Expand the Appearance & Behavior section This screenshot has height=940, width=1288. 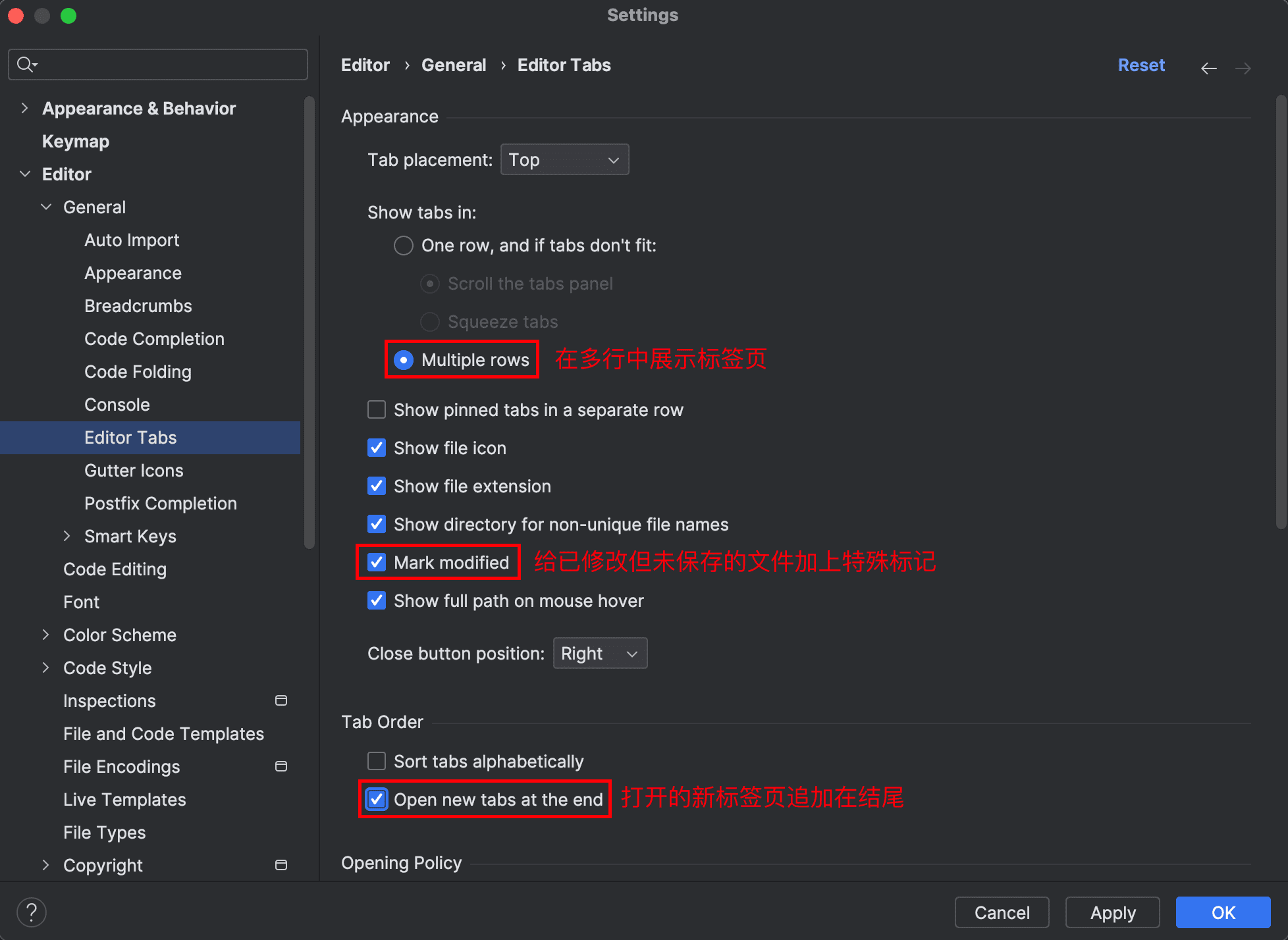click(x=25, y=108)
